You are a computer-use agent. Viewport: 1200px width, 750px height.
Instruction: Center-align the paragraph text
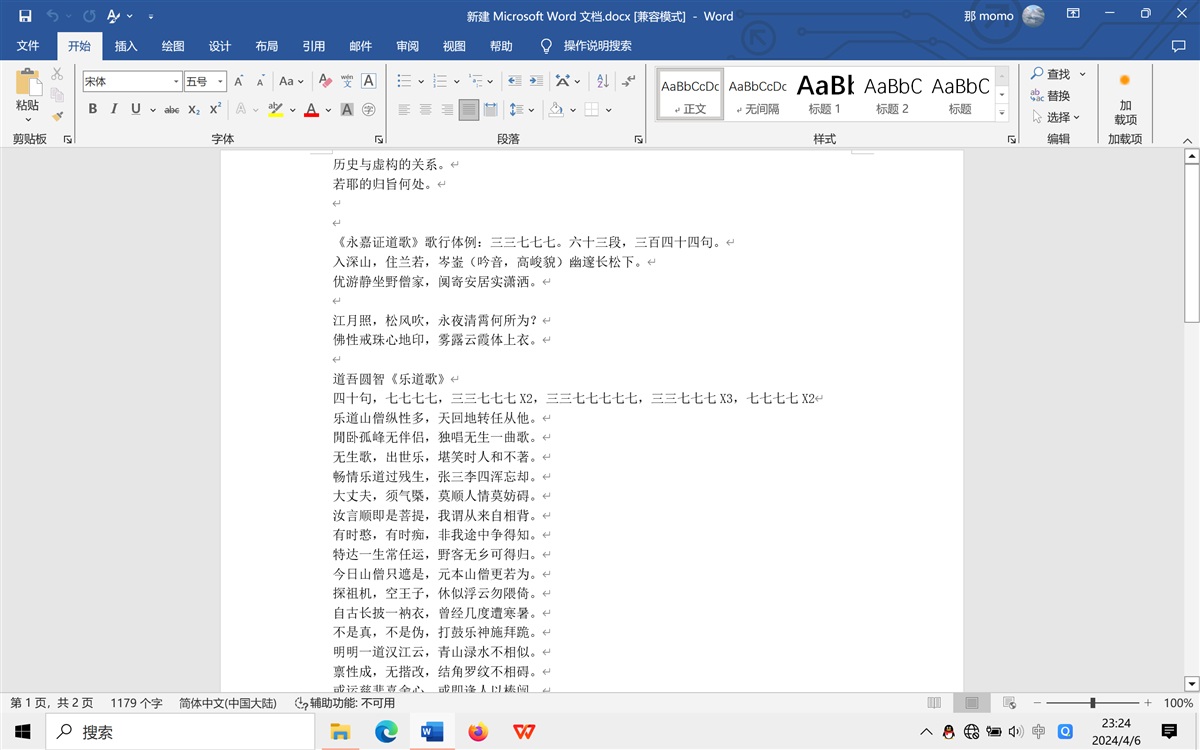coord(426,110)
